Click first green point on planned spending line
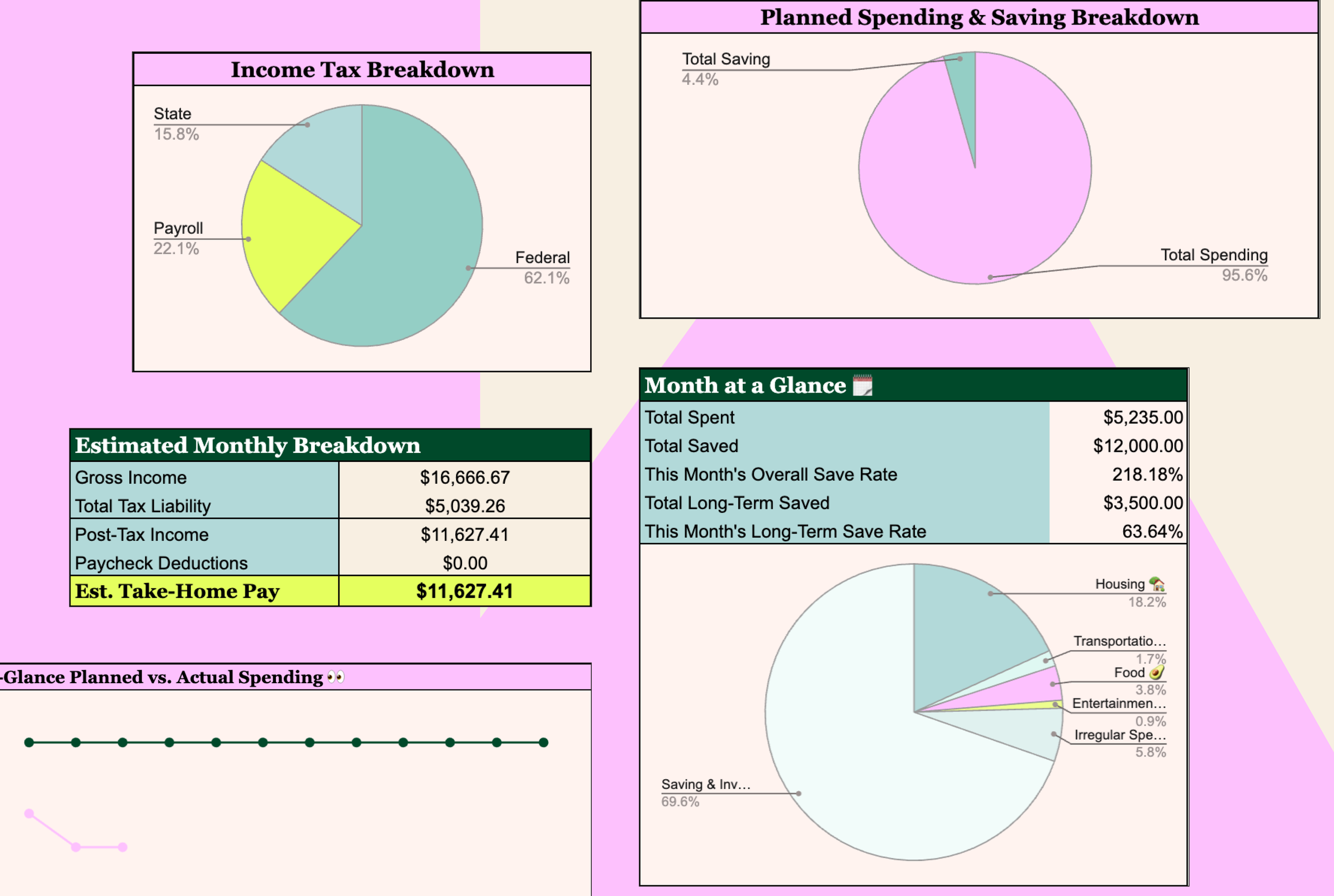Viewport: 1334px width, 896px height. click(x=29, y=742)
